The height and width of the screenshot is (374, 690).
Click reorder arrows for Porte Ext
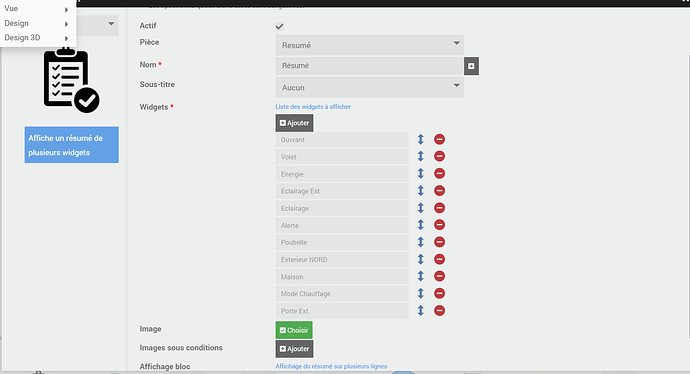coord(421,311)
